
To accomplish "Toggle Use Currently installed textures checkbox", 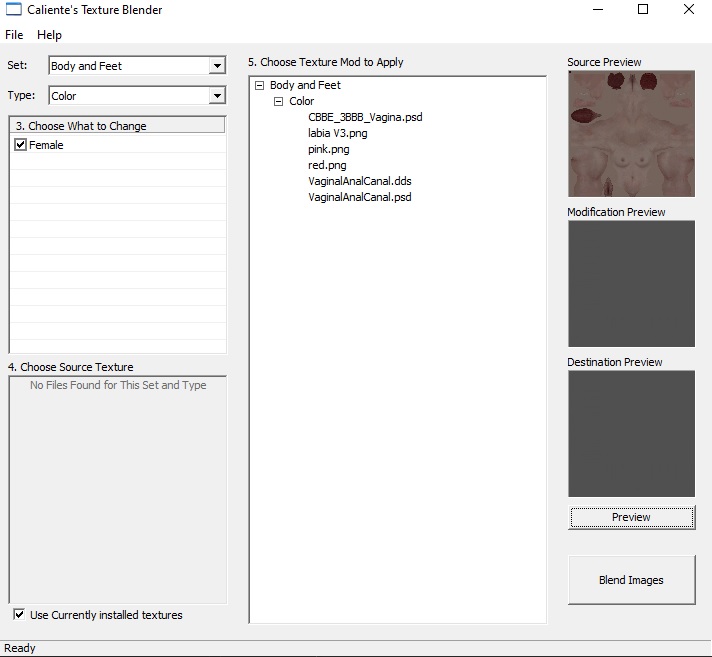I will 19,614.
